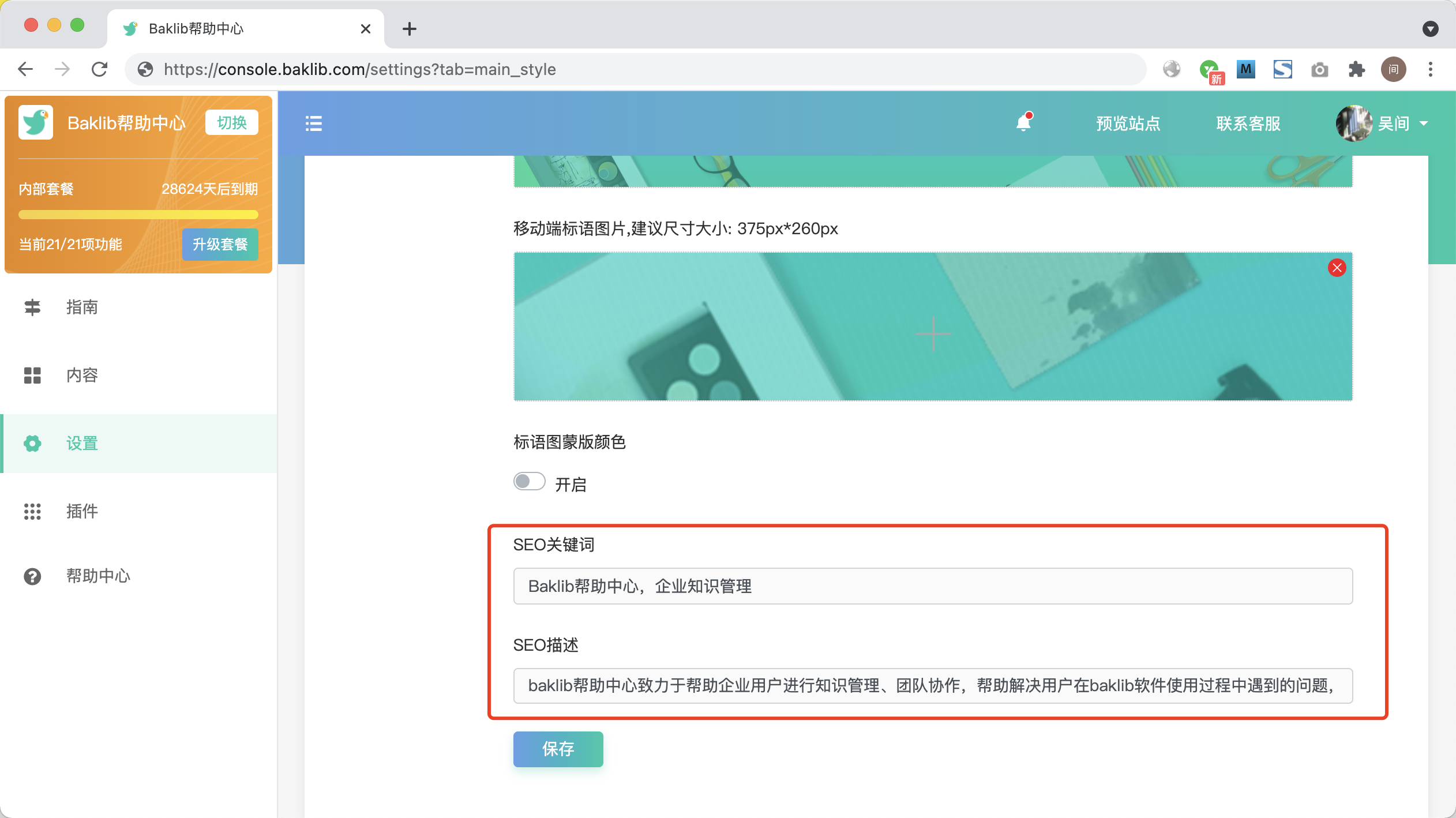Image resolution: width=1456 pixels, height=818 pixels.
Task: Click 预览站点 link
Action: pyautogui.click(x=1128, y=123)
